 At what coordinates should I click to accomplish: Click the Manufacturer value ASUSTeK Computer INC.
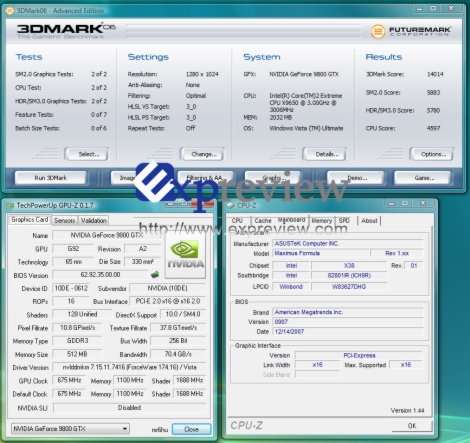click(x=348, y=244)
